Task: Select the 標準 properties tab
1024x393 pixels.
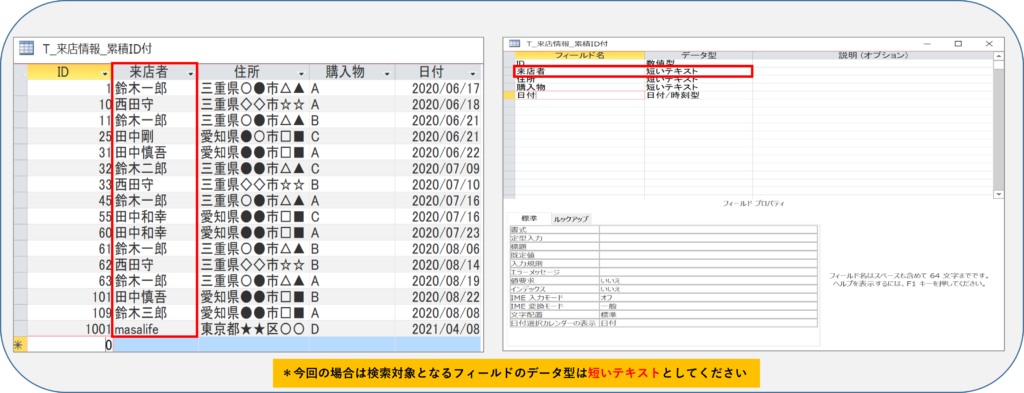Action: click(x=529, y=219)
